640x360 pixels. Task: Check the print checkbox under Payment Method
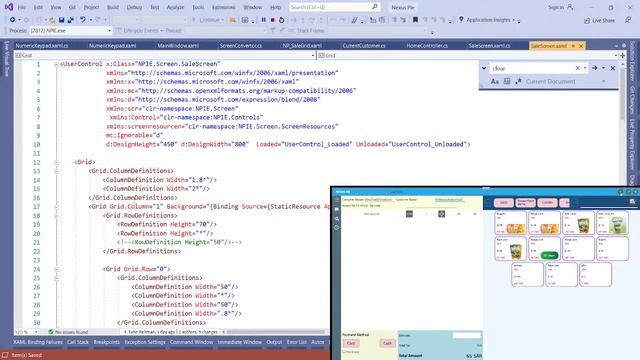tap(344, 352)
